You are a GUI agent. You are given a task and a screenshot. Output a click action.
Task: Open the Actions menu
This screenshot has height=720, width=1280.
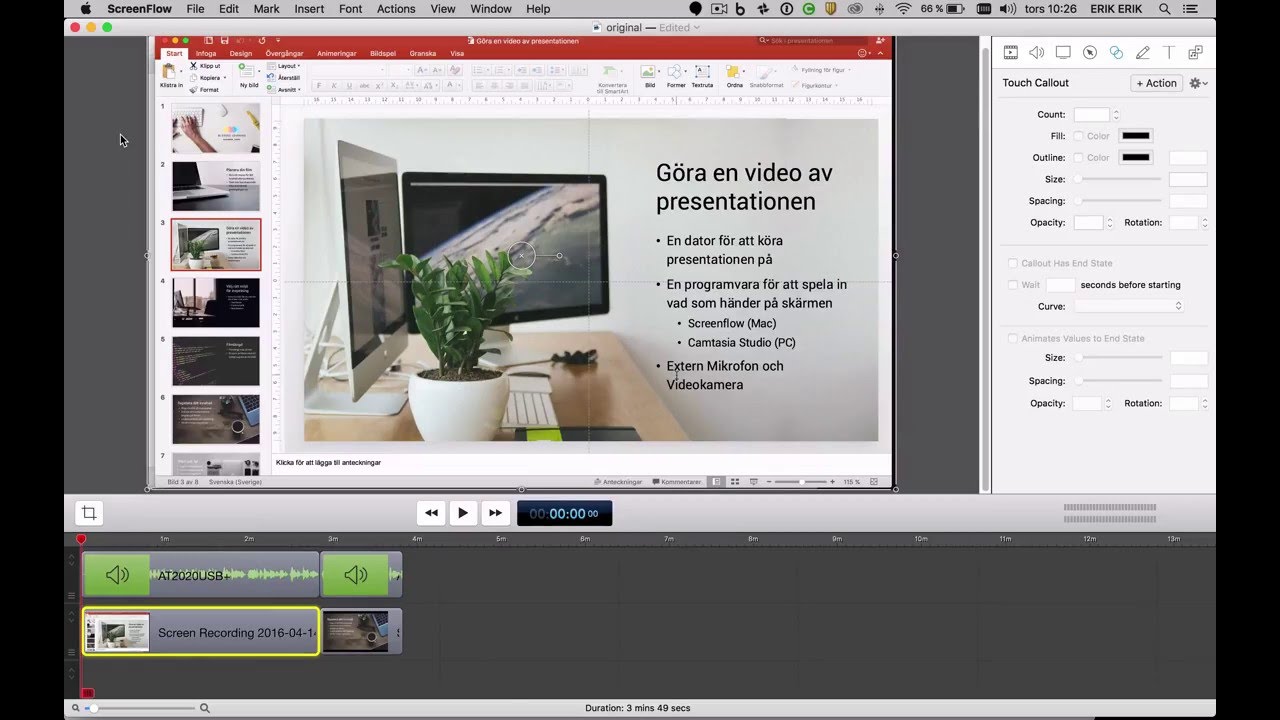pyautogui.click(x=396, y=9)
